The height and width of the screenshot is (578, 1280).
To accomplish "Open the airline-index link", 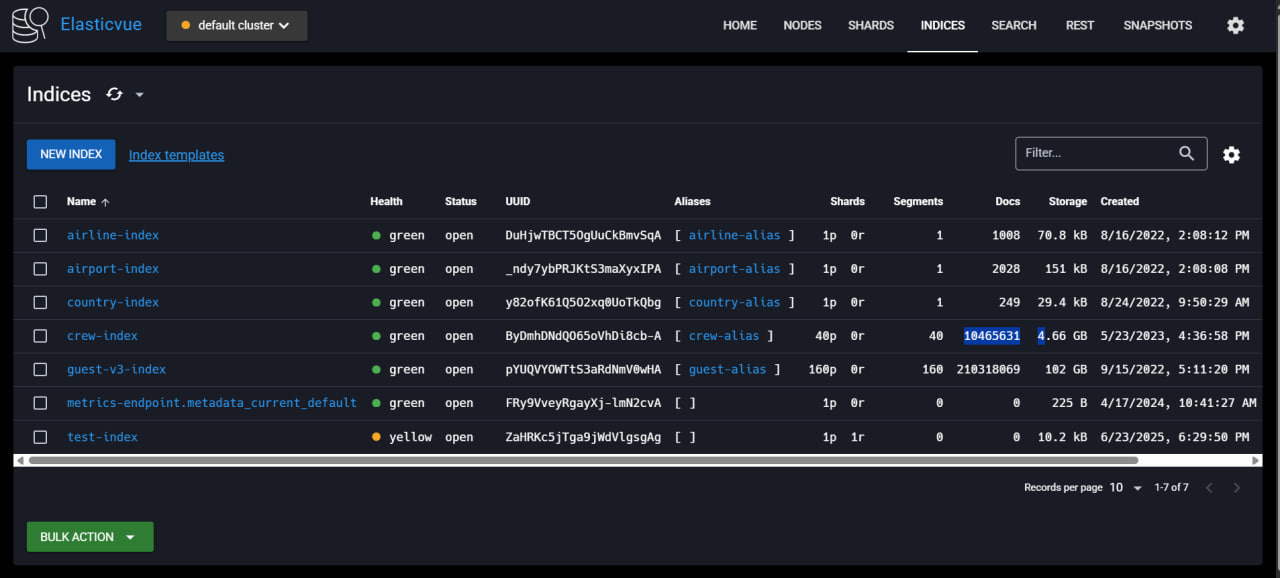I will click(113, 235).
